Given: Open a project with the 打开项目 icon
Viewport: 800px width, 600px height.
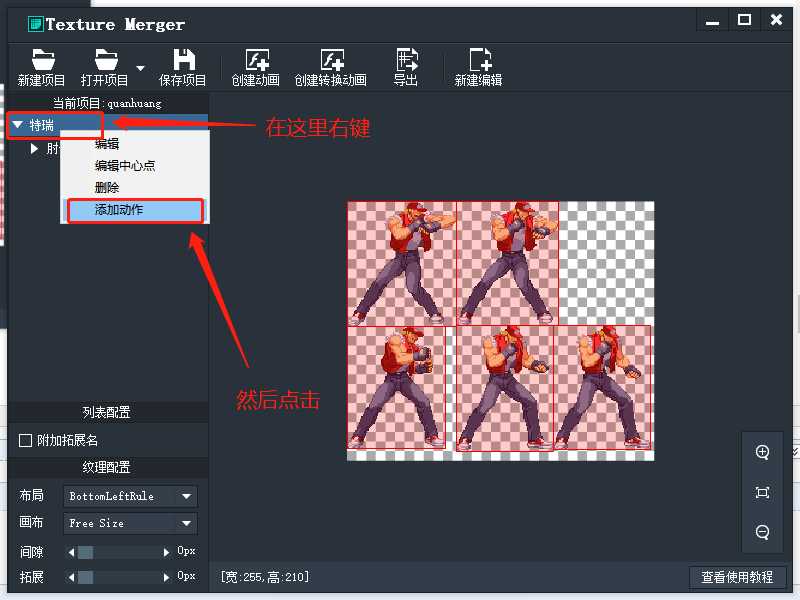Looking at the screenshot, I should pos(106,60).
